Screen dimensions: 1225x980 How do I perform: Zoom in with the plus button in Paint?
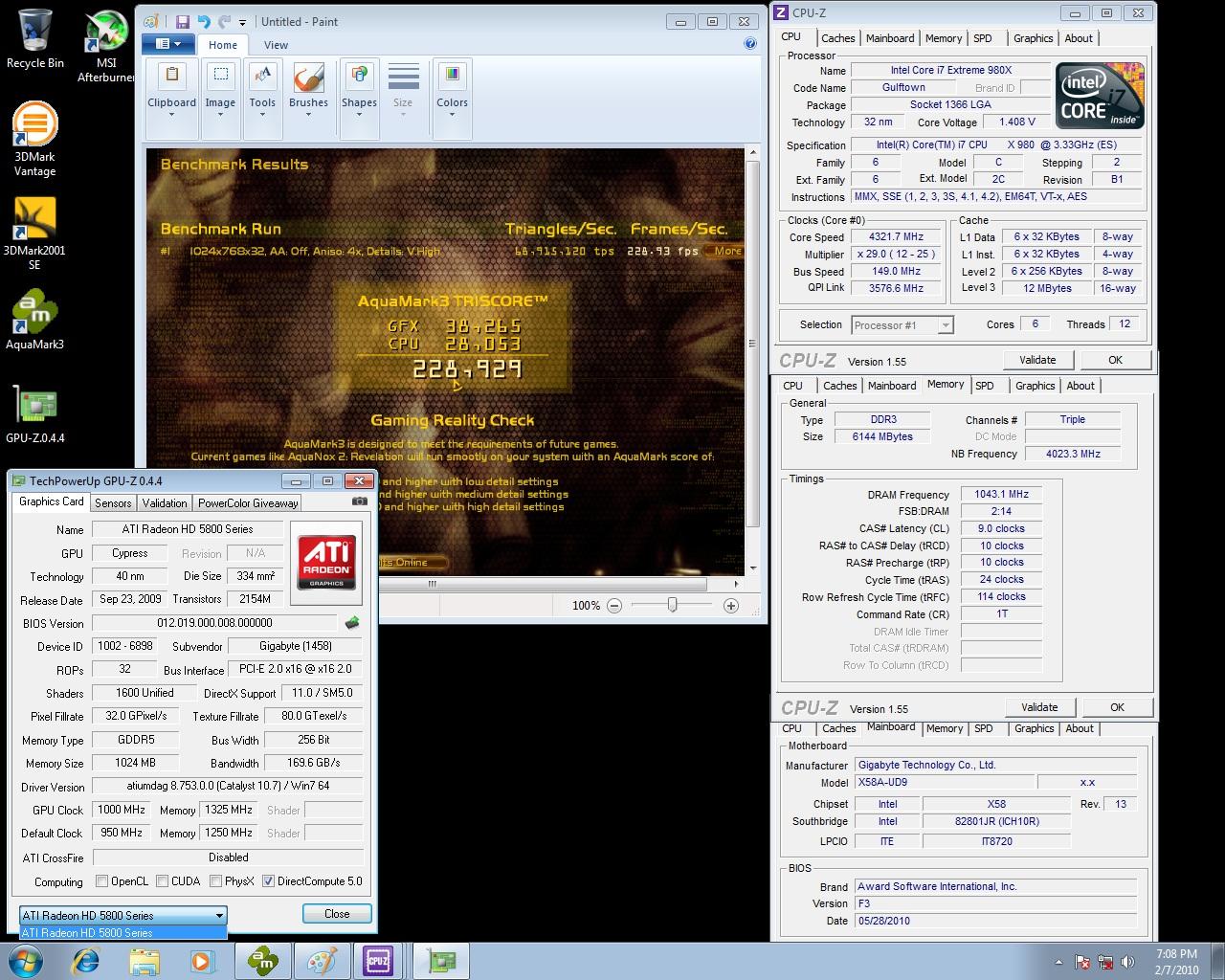coord(731,605)
